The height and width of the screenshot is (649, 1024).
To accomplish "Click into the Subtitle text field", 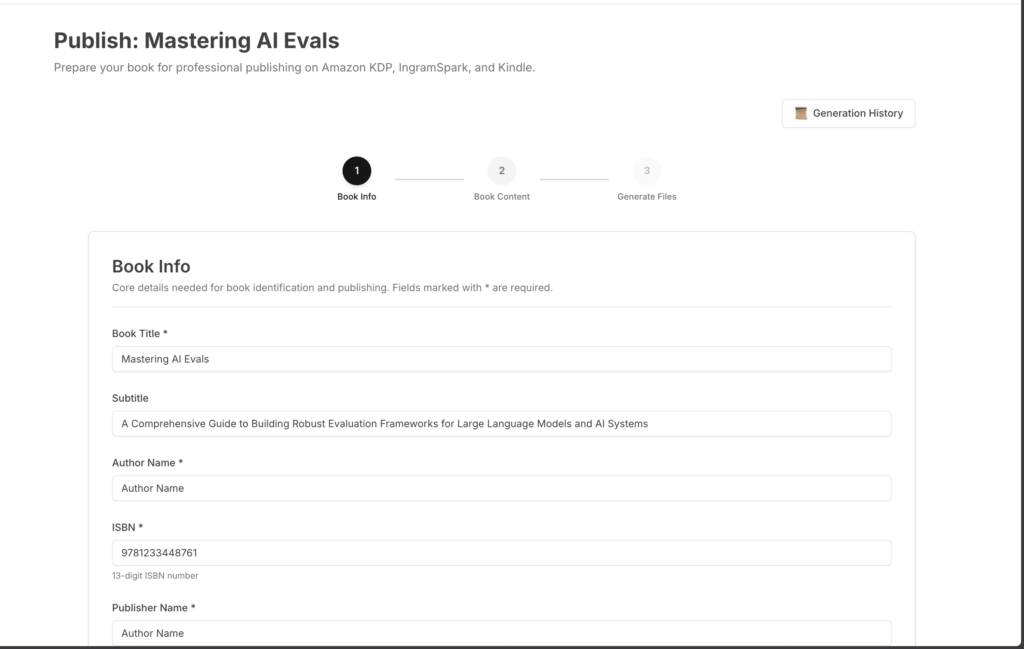I will point(501,424).
